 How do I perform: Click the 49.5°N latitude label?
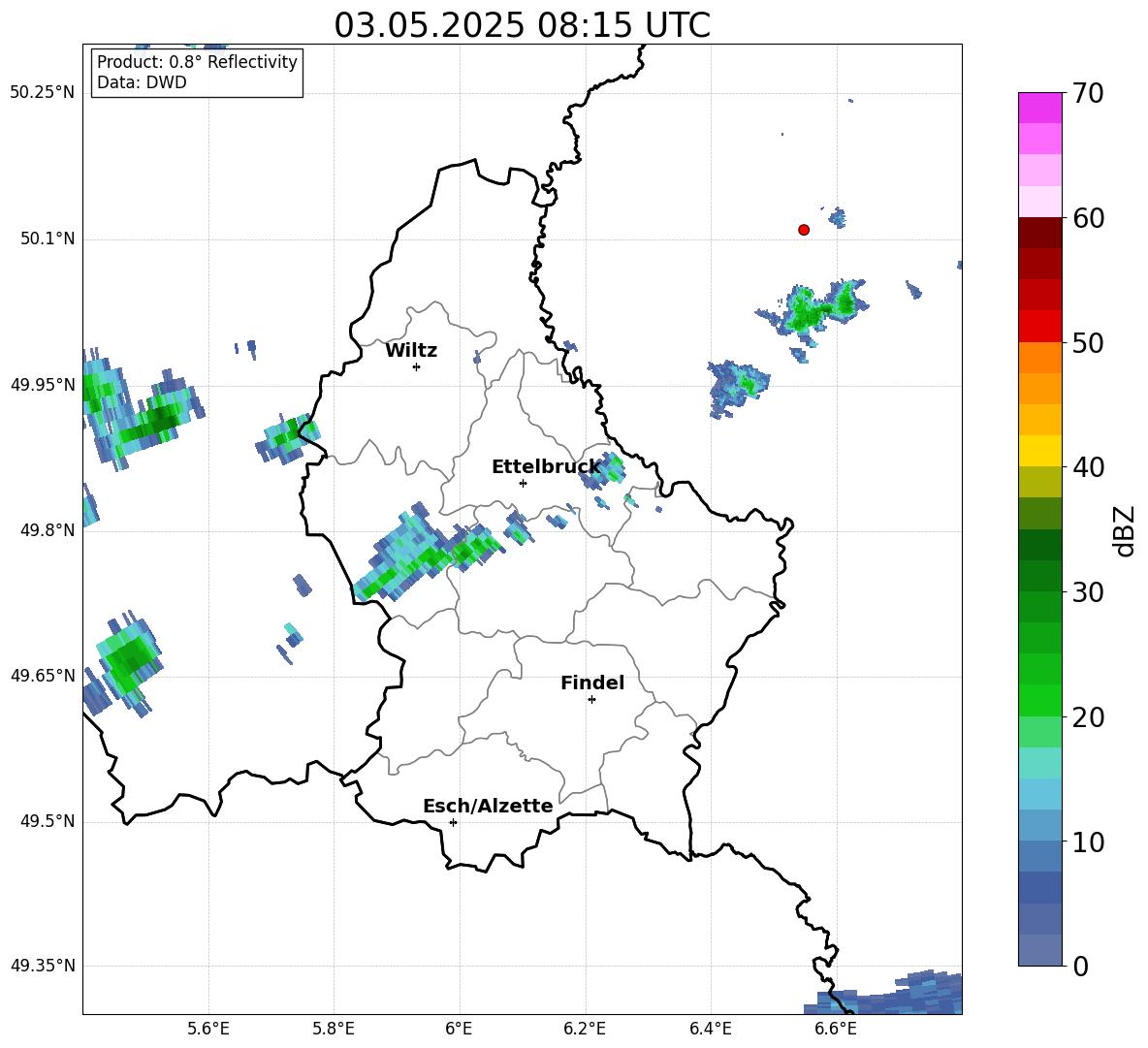48,821
